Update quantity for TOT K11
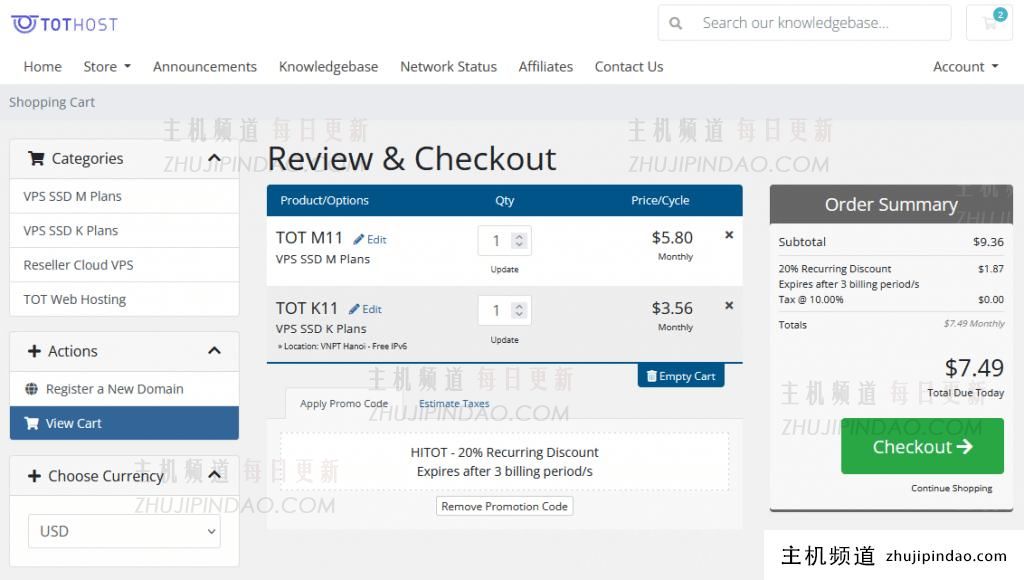This screenshot has height=580, width=1024. click(504, 340)
